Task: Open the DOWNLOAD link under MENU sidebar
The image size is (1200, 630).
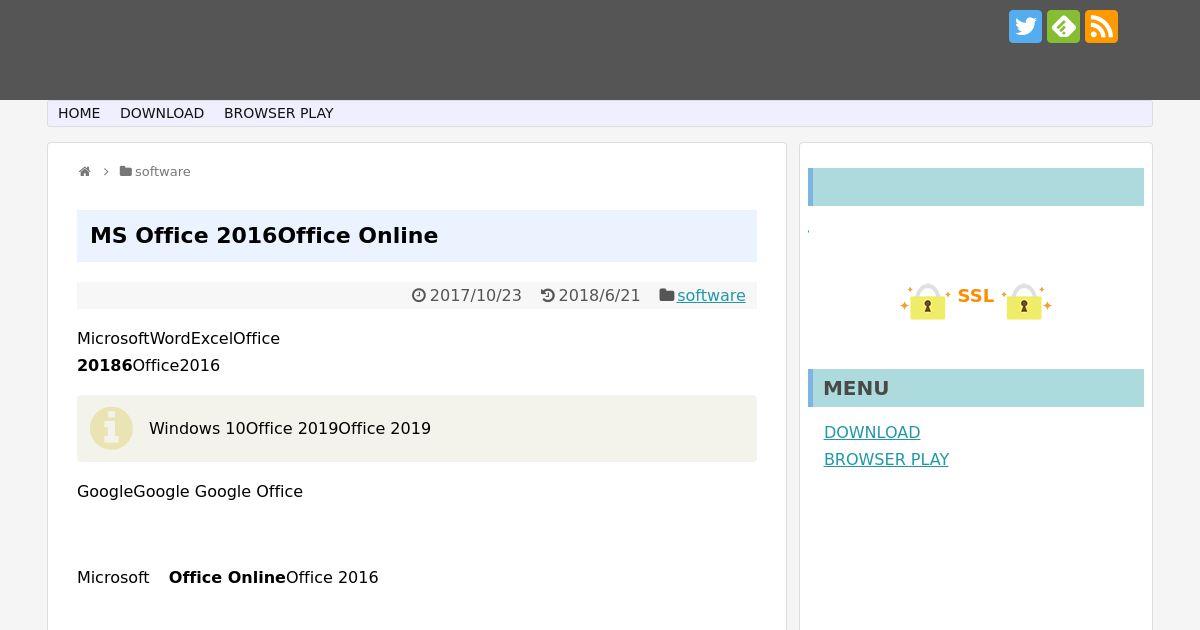Action: [872, 432]
